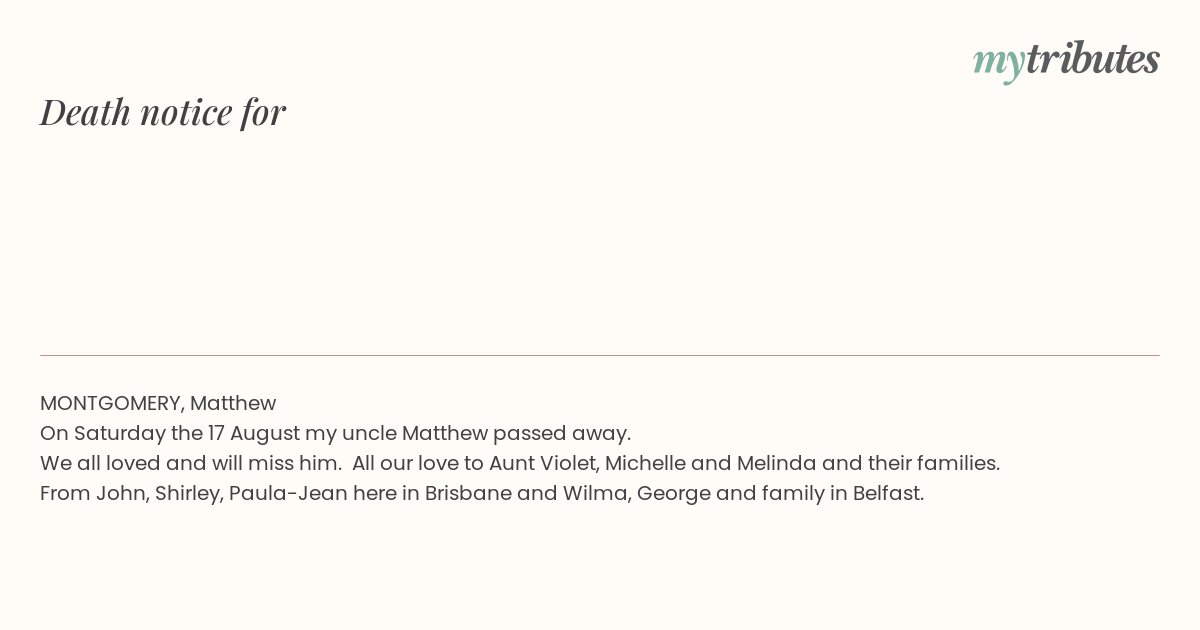Click the line starting "From John, Shirley"

(482, 493)
